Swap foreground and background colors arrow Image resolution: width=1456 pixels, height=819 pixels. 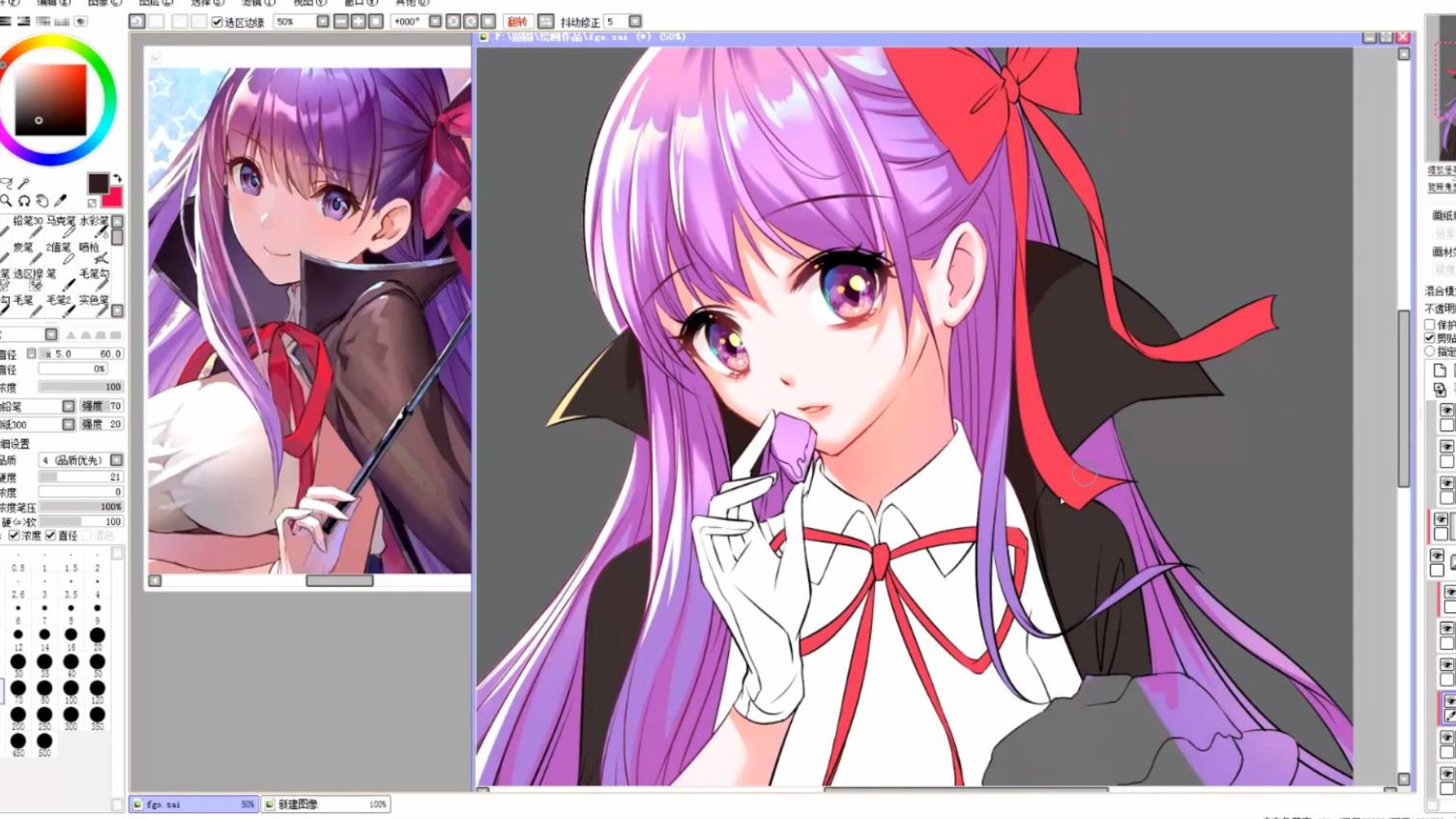tap(117, 178)
